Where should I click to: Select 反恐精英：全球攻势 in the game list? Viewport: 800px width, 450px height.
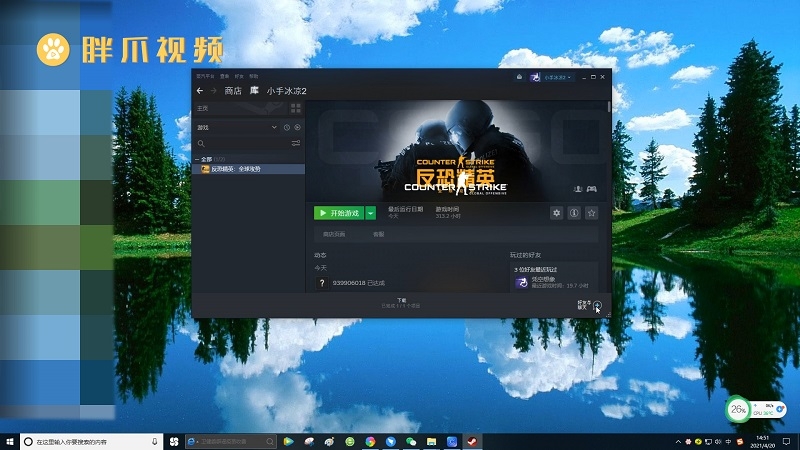(249, 169)
